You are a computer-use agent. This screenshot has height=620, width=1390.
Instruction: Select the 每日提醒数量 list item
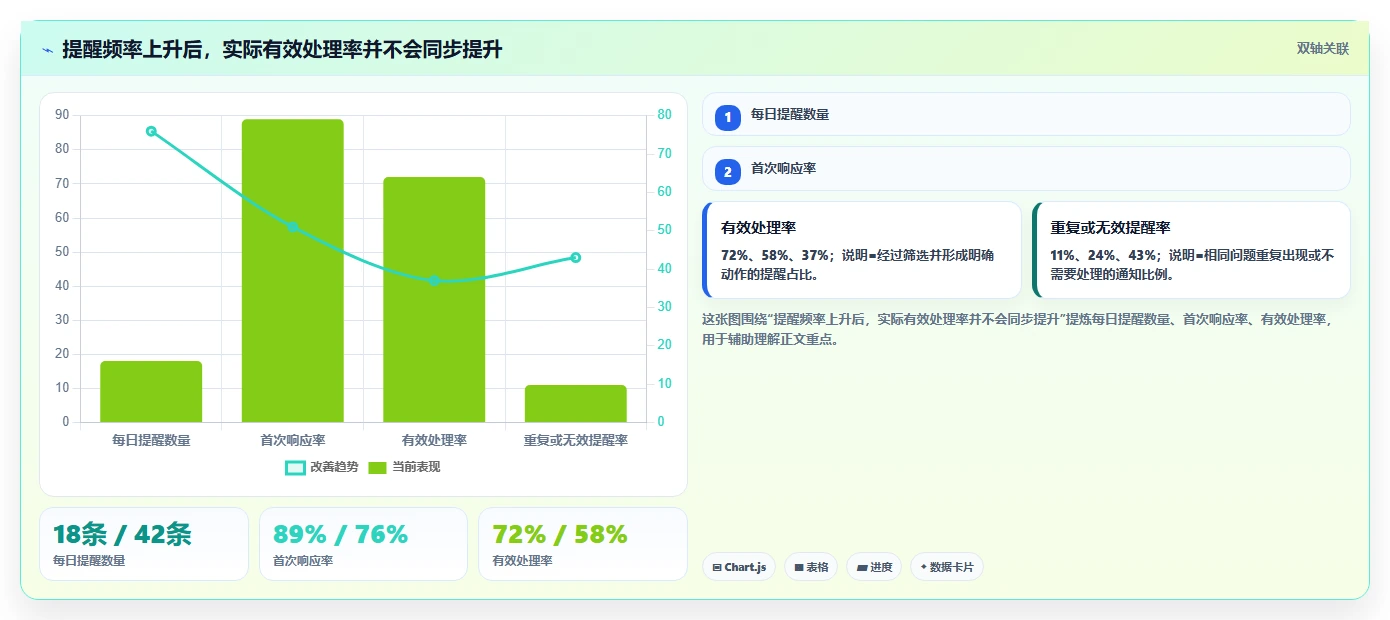(1026, 114)
